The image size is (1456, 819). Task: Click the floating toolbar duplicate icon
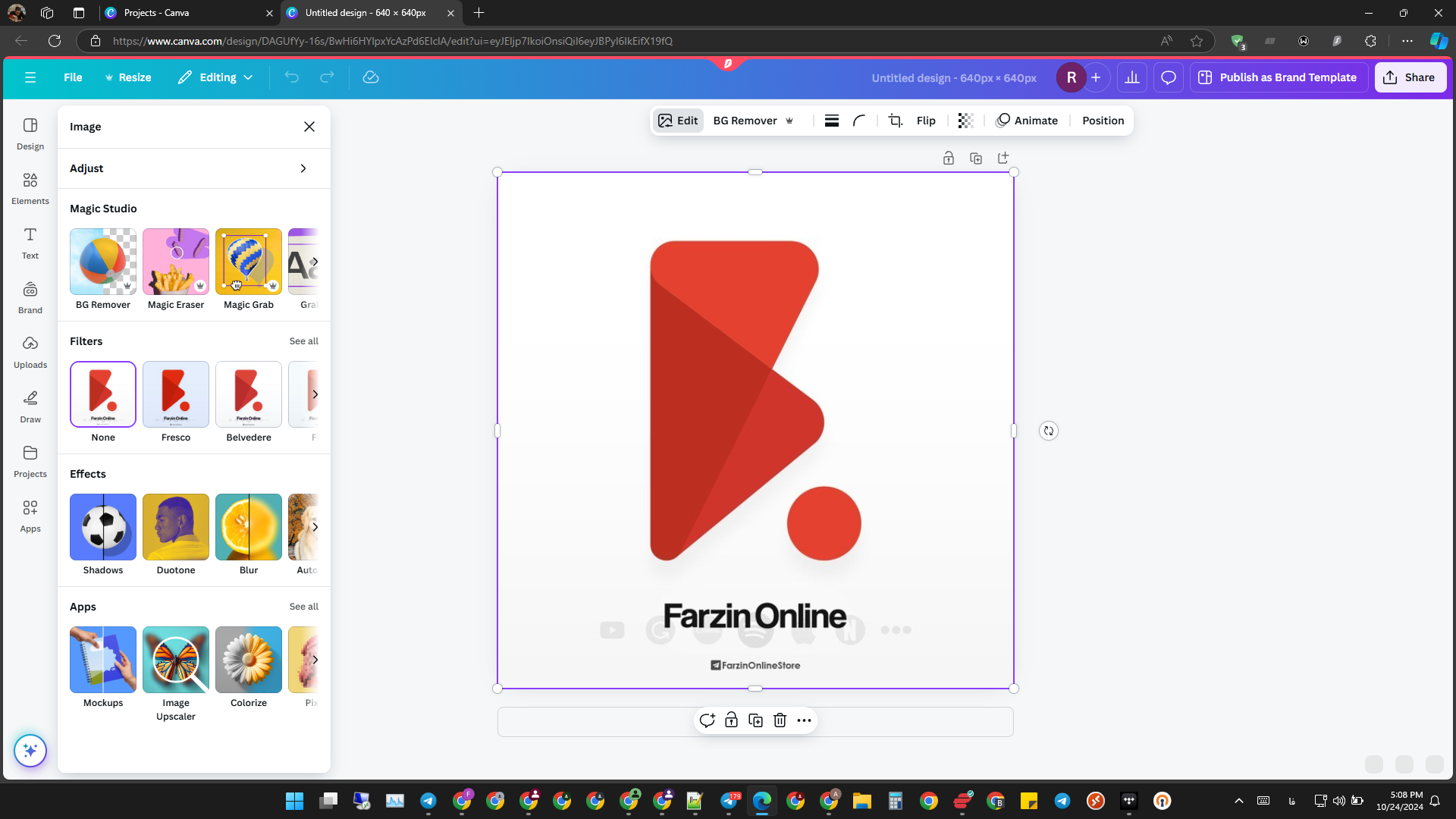(755, 720)
